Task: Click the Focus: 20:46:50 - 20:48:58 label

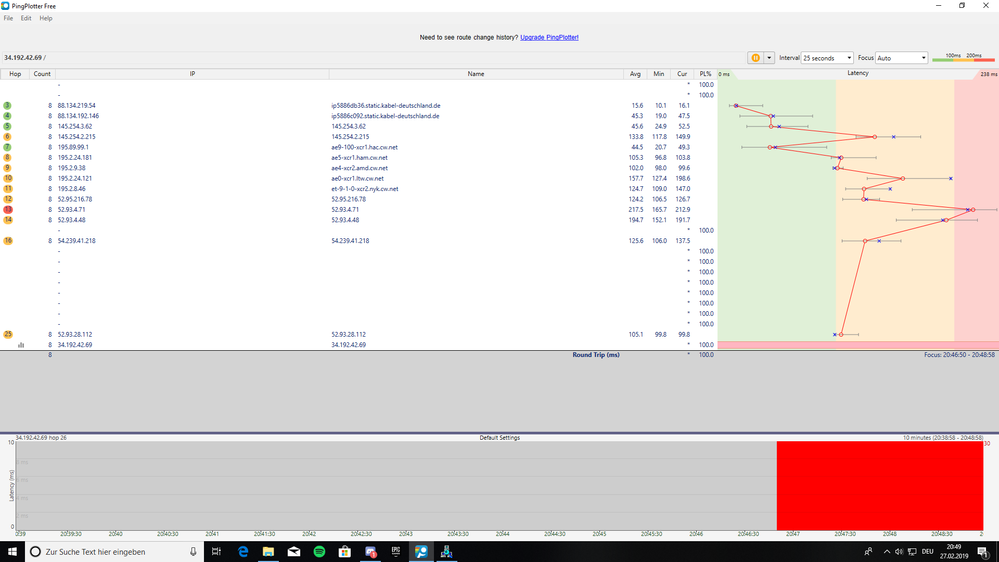Action: (959, 355)
